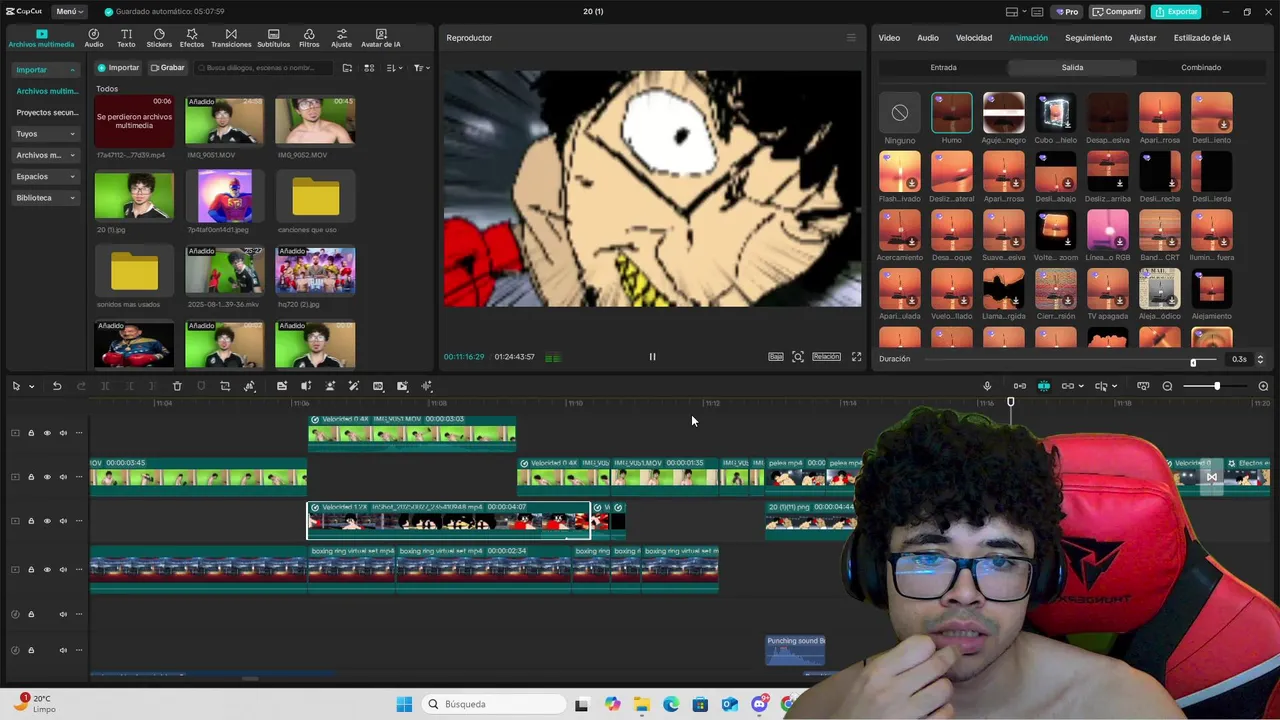Click the microphone voiceover record icon
This screenshot has height=720, width=1280.
point(987,386)
